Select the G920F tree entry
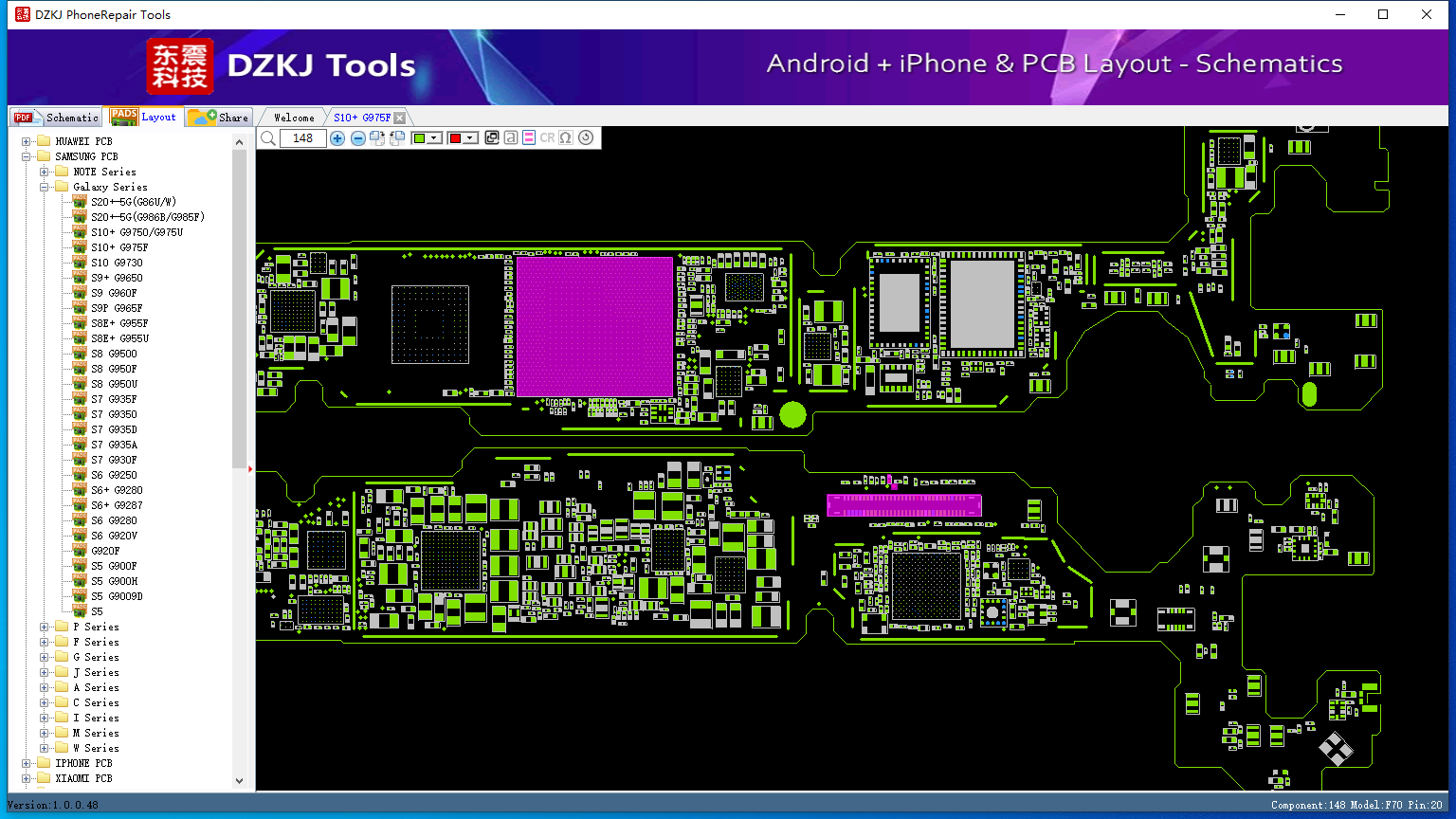 pos(105,551)
